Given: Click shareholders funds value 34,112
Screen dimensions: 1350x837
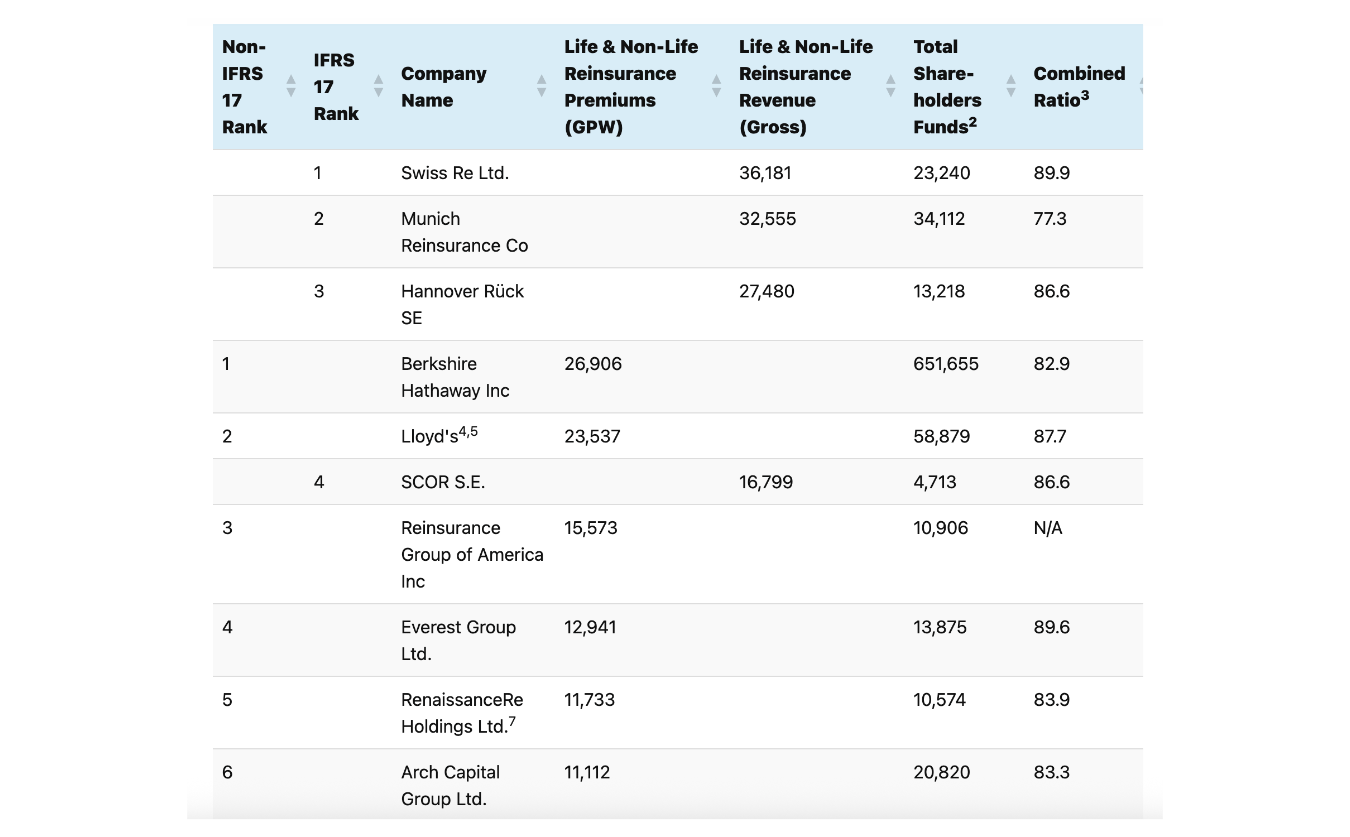Looking at the screenshot, I should (x=939, y=219).
